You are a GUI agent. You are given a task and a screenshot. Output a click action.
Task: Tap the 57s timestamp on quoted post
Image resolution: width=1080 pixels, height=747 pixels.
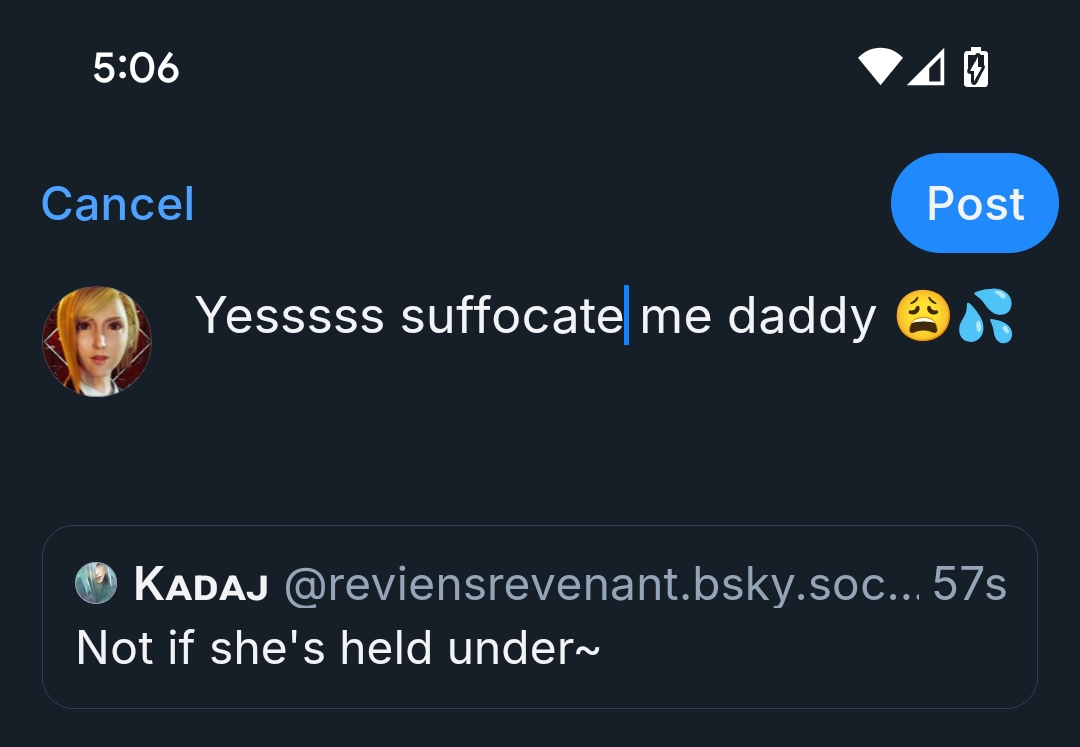pos(969,585)
